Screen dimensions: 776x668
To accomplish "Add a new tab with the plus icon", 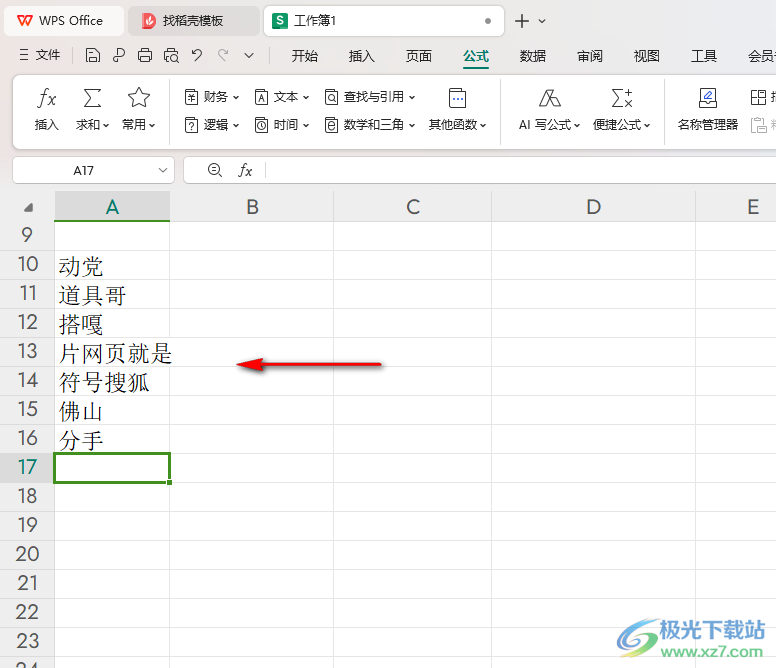I will [x=522, y=21].
